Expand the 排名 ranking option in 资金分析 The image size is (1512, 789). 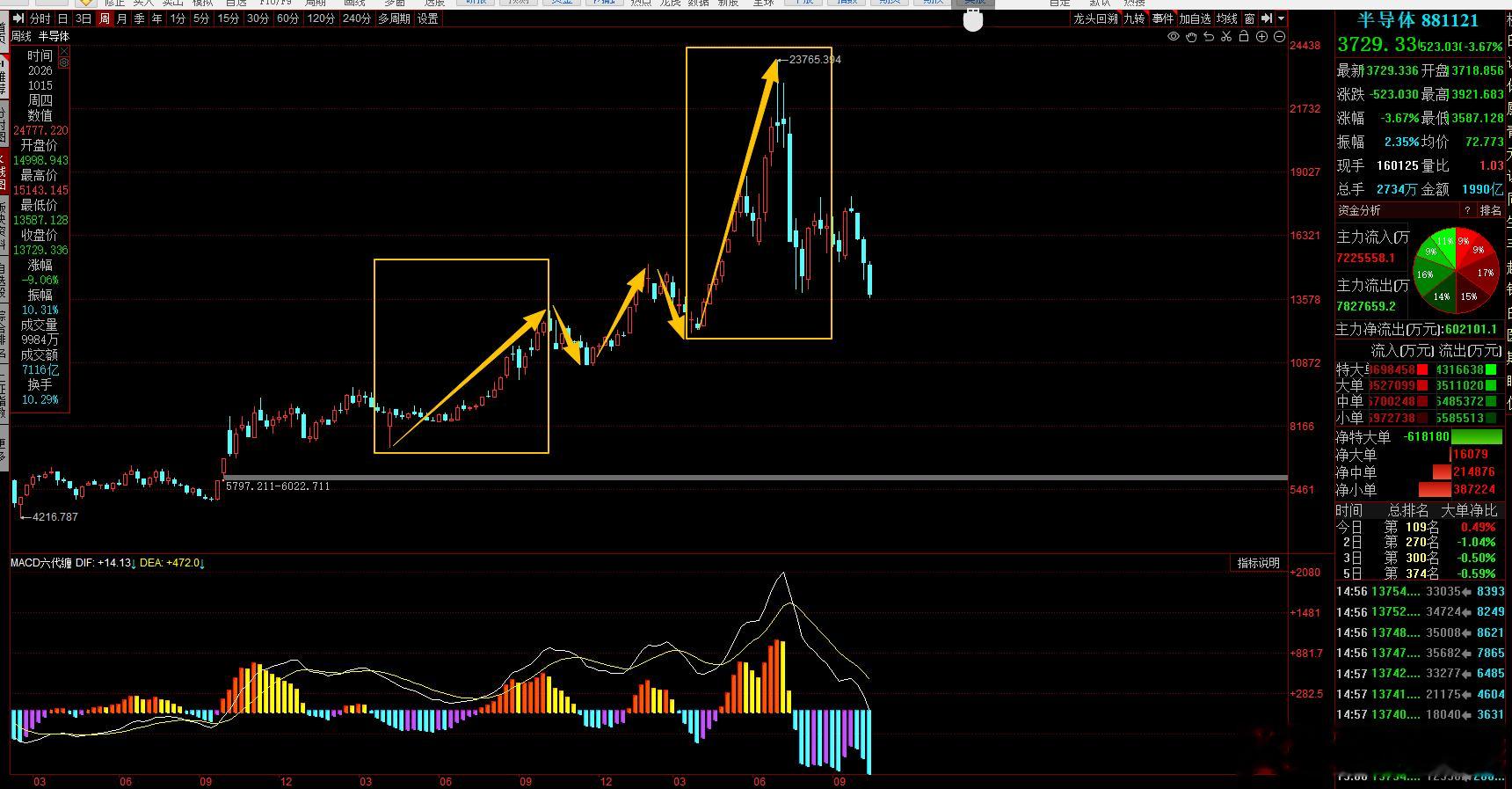[1491, 210]
